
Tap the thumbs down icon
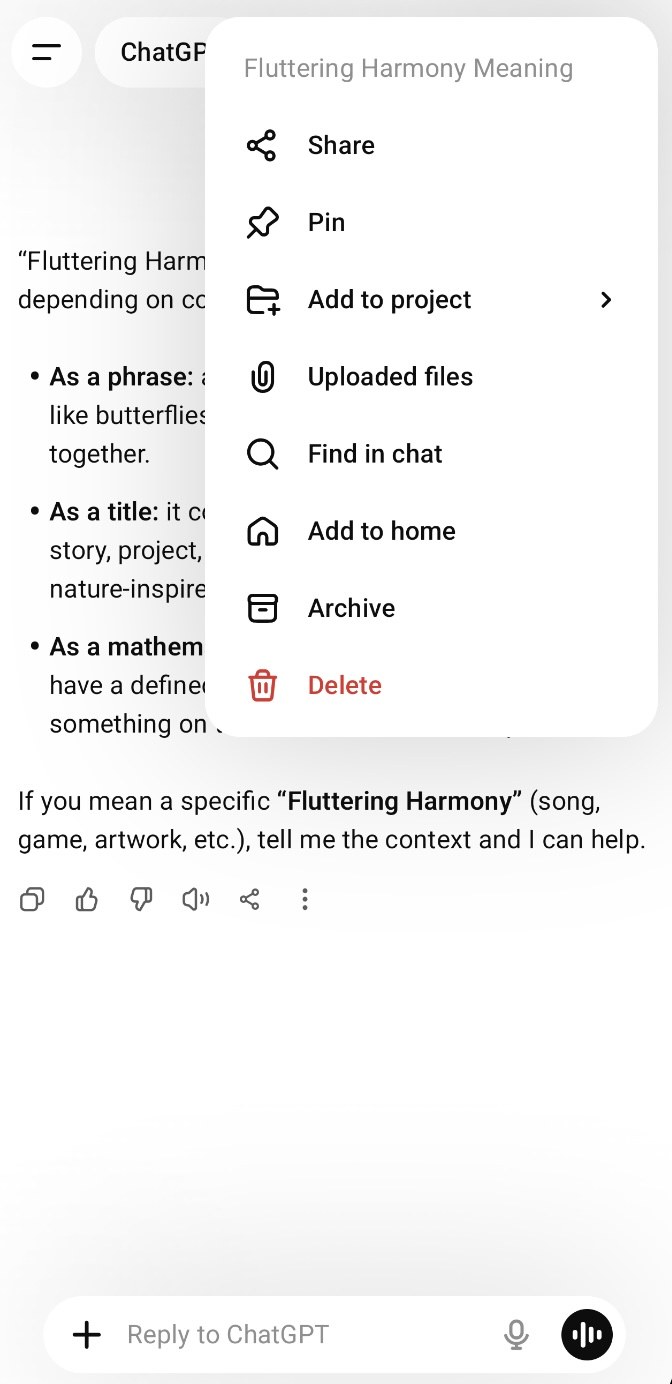coord(141,900)
